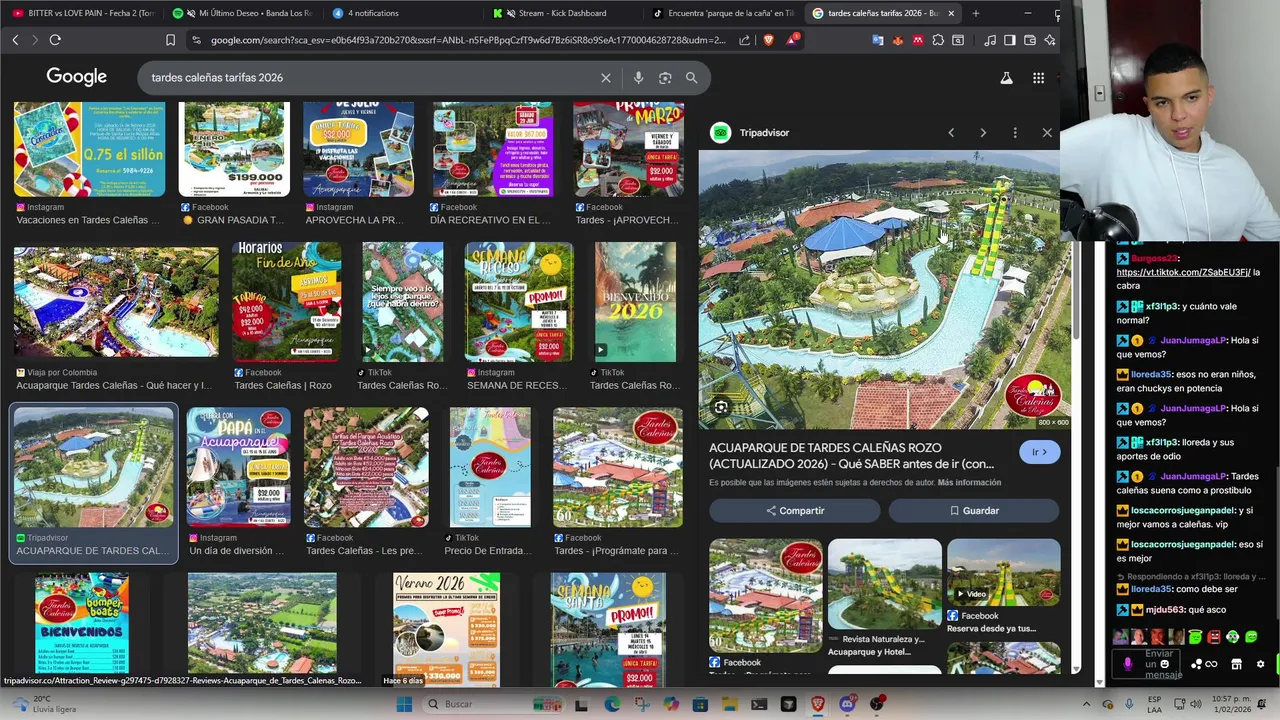Open MetaMask fox extension icon
1280x720 pixels.
(898, 40)
